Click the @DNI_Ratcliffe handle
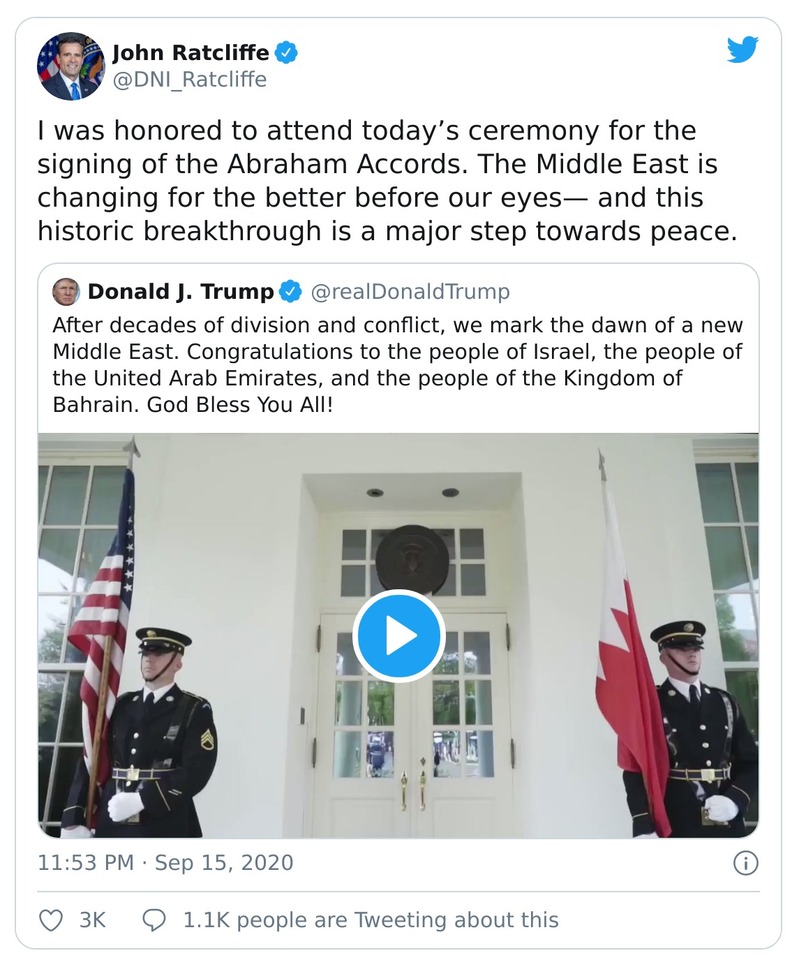Image resolution: width=799 pixels, height=967 pixels. [x=189, y=80]
